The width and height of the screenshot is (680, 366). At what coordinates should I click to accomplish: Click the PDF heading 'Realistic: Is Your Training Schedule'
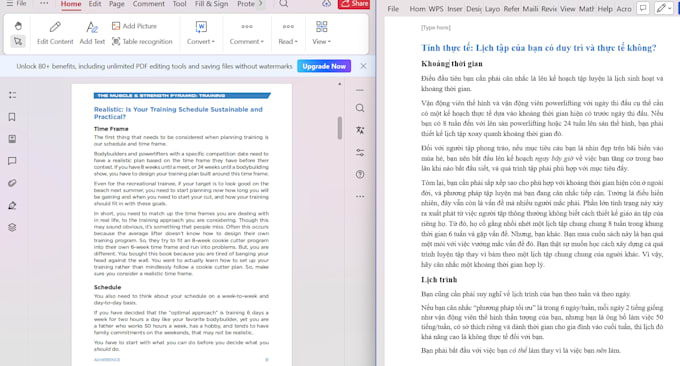[178, 113]
